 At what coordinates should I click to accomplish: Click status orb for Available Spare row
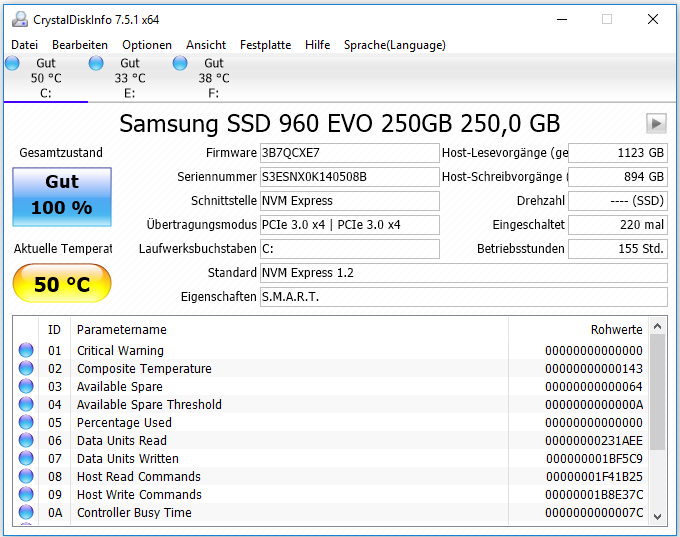click(x=26, y=386)
